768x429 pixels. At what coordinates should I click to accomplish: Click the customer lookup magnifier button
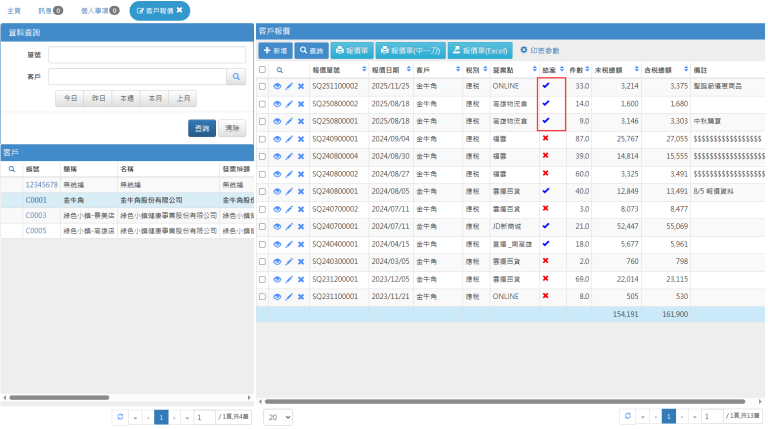point(235,76)
